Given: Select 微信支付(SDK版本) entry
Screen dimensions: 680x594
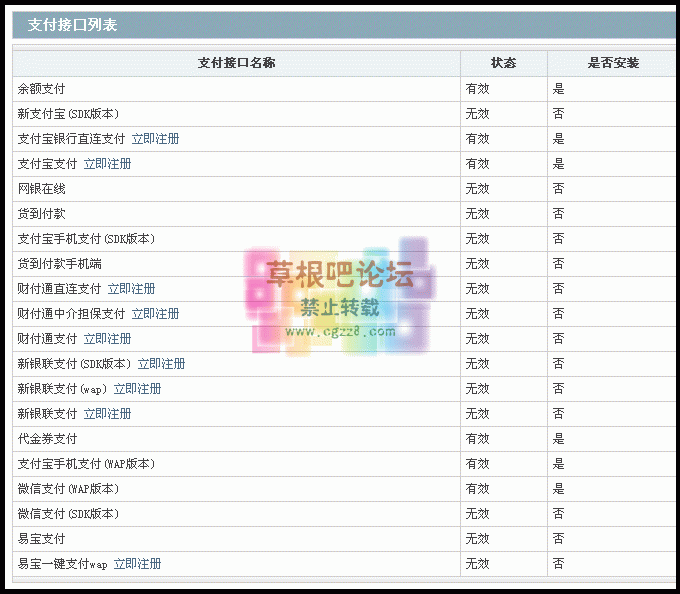Looking at the screenshot, I should coord(68,514).
